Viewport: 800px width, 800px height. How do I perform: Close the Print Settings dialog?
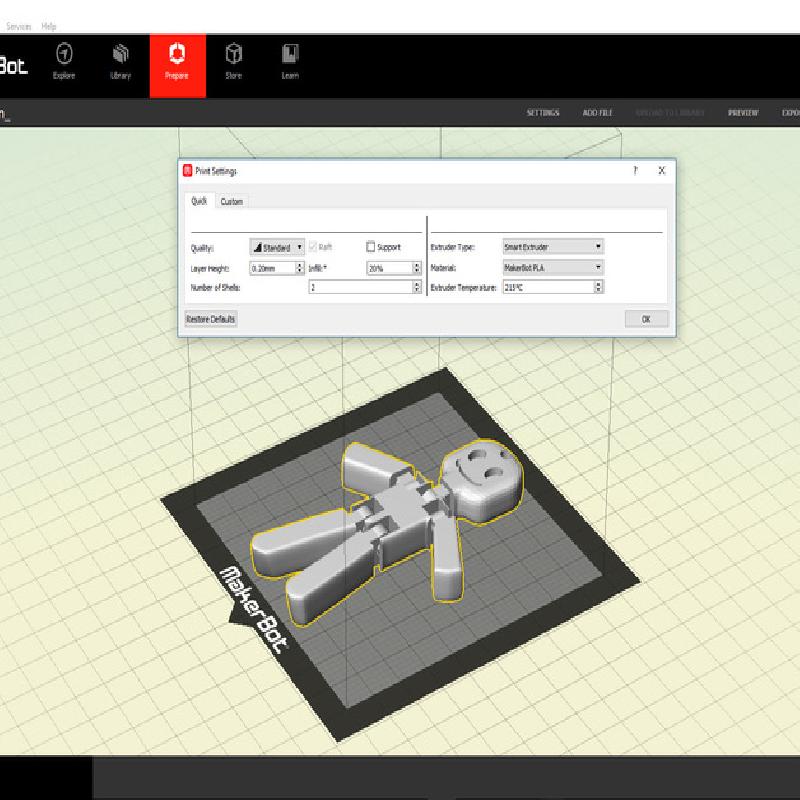point(662,170)
